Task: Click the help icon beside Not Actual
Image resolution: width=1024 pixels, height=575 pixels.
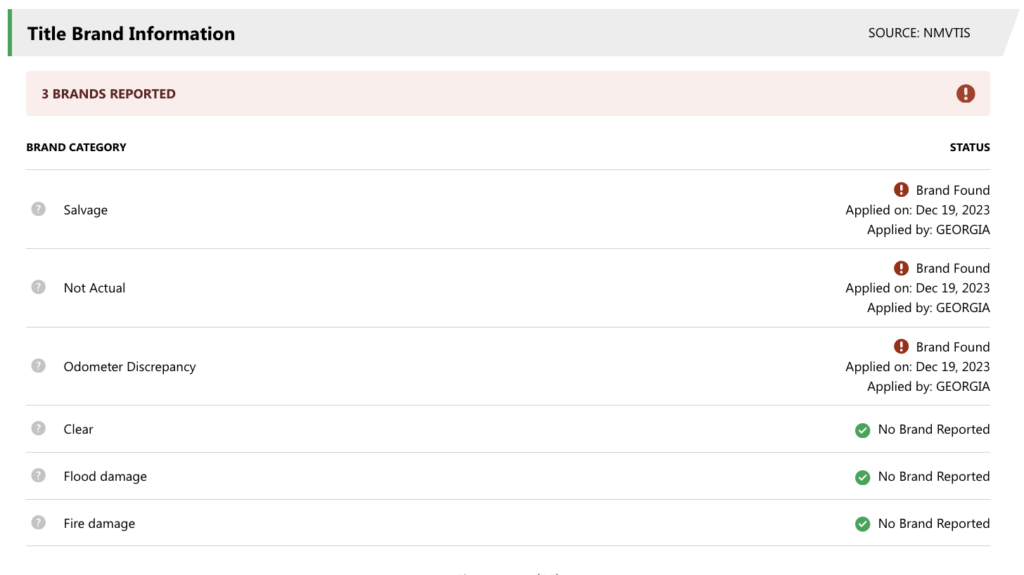Action: pos(39,287)
